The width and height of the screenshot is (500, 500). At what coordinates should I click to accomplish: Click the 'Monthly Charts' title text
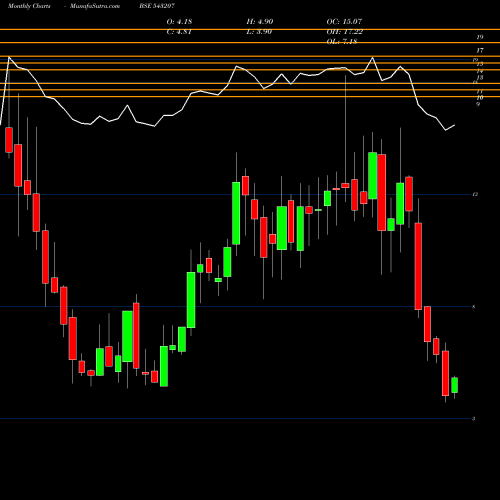coord(29,6)
